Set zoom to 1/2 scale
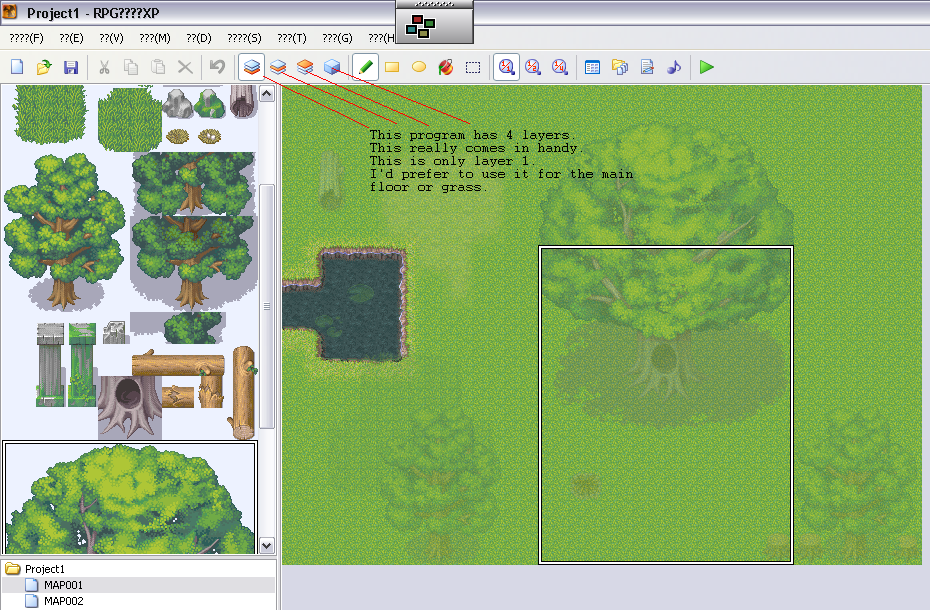The image size is (930, 610). coord(533,67)
